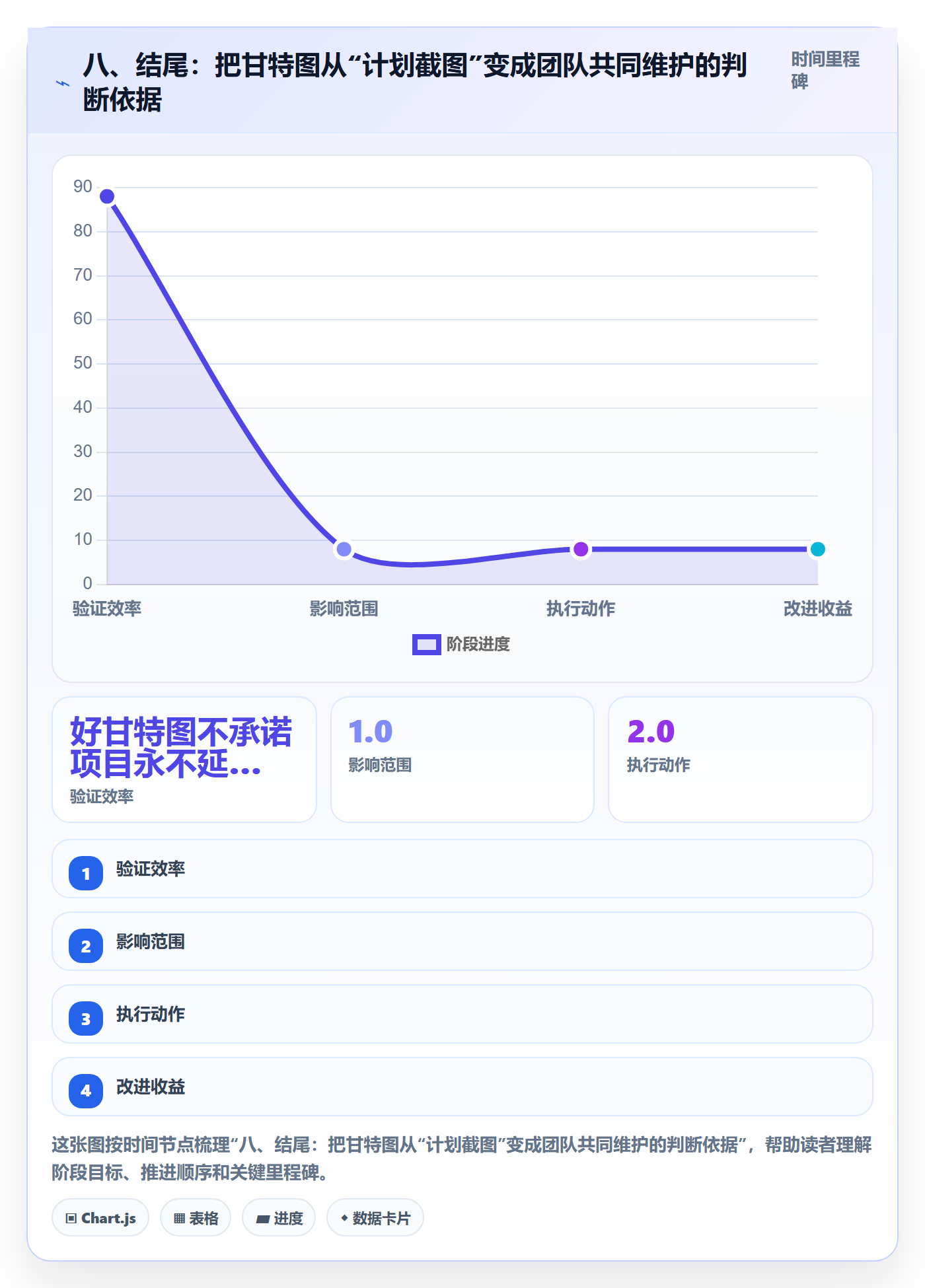
Task: Click the Chart.js tag
Action: click(100, 1217)
